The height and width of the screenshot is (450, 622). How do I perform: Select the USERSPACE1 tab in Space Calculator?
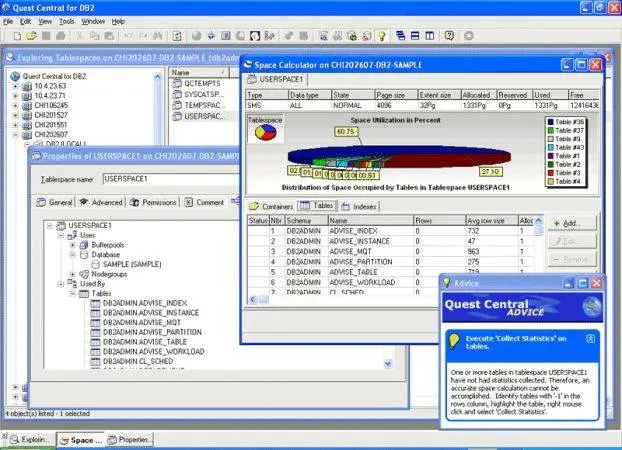(x=276, y=79)
